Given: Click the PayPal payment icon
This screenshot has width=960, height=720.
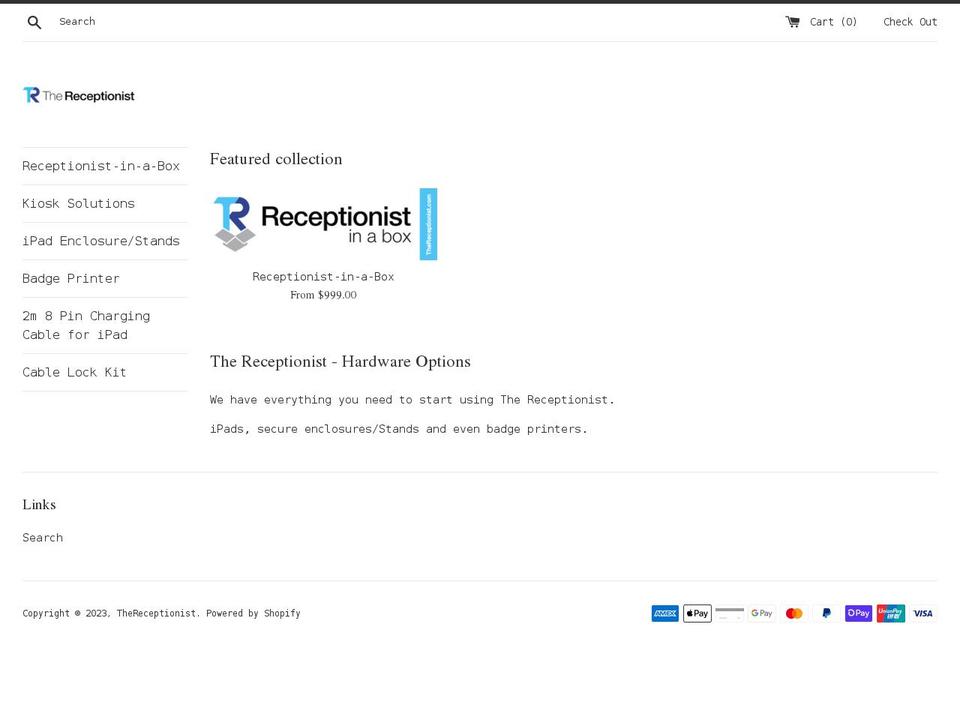Looking at the screenshot, I should (x=827, y=613).
